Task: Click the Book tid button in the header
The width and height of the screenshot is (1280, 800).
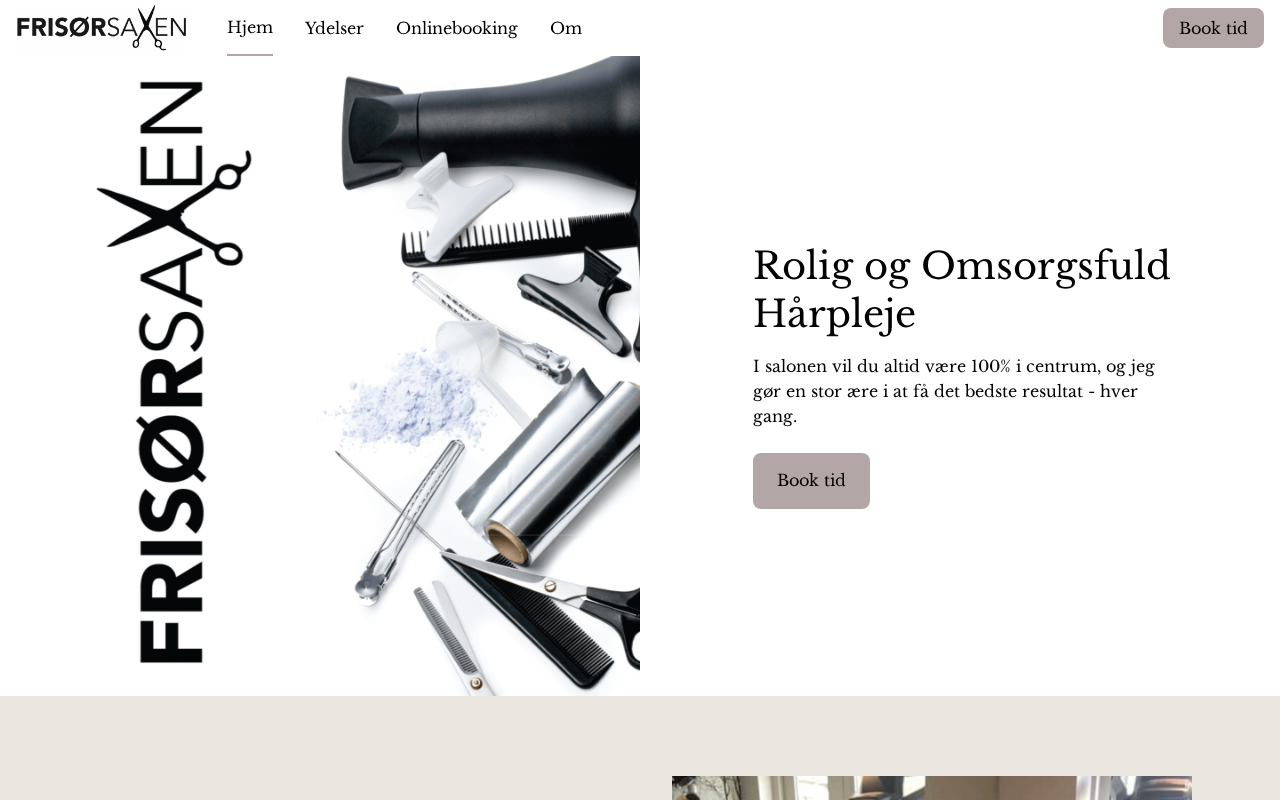Action: tap(1213, 28)
